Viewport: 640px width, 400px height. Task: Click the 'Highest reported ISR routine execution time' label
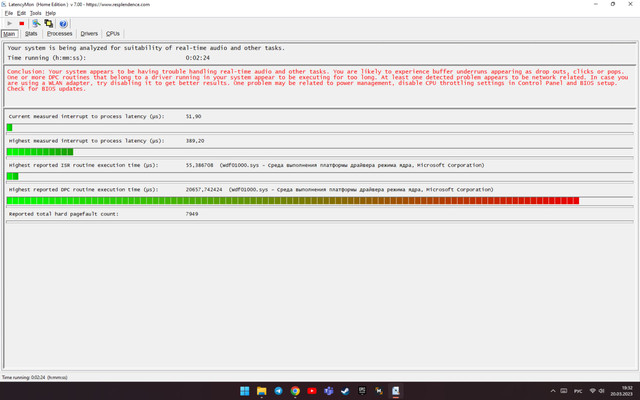(84, 165)
